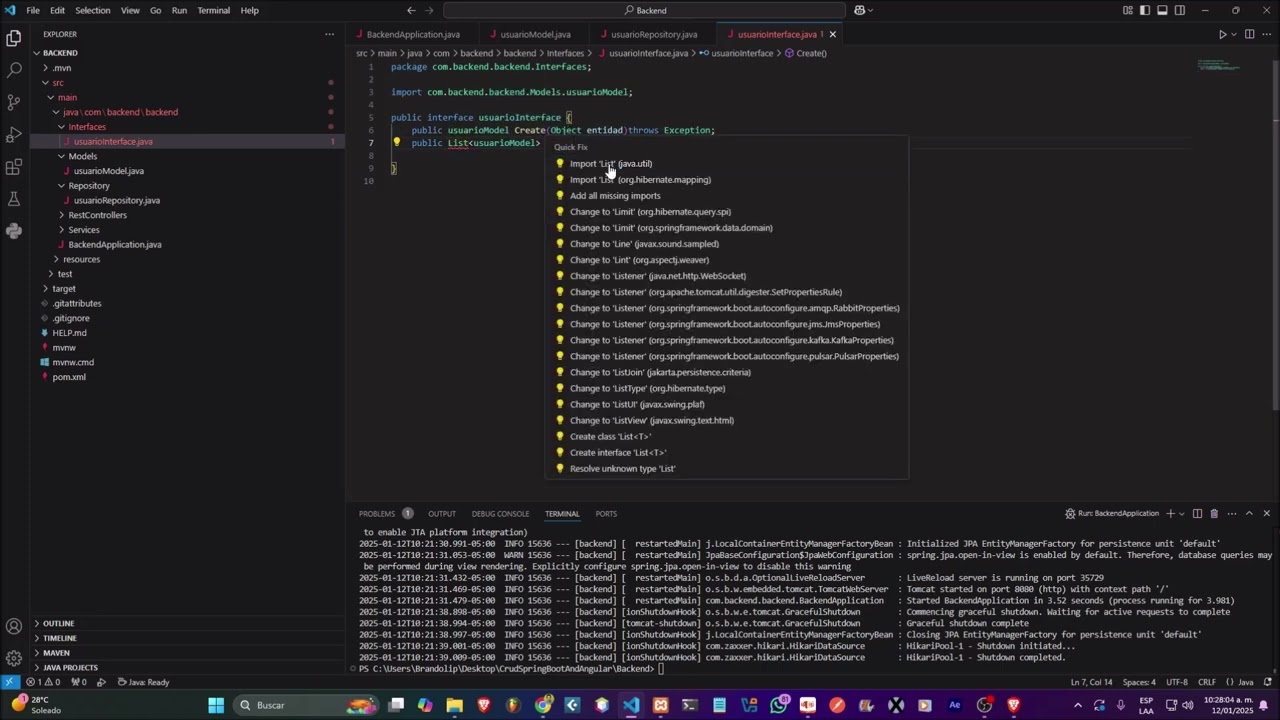
Task: Click Spaces: 4 indentation setting
Action: [1139, 682]
